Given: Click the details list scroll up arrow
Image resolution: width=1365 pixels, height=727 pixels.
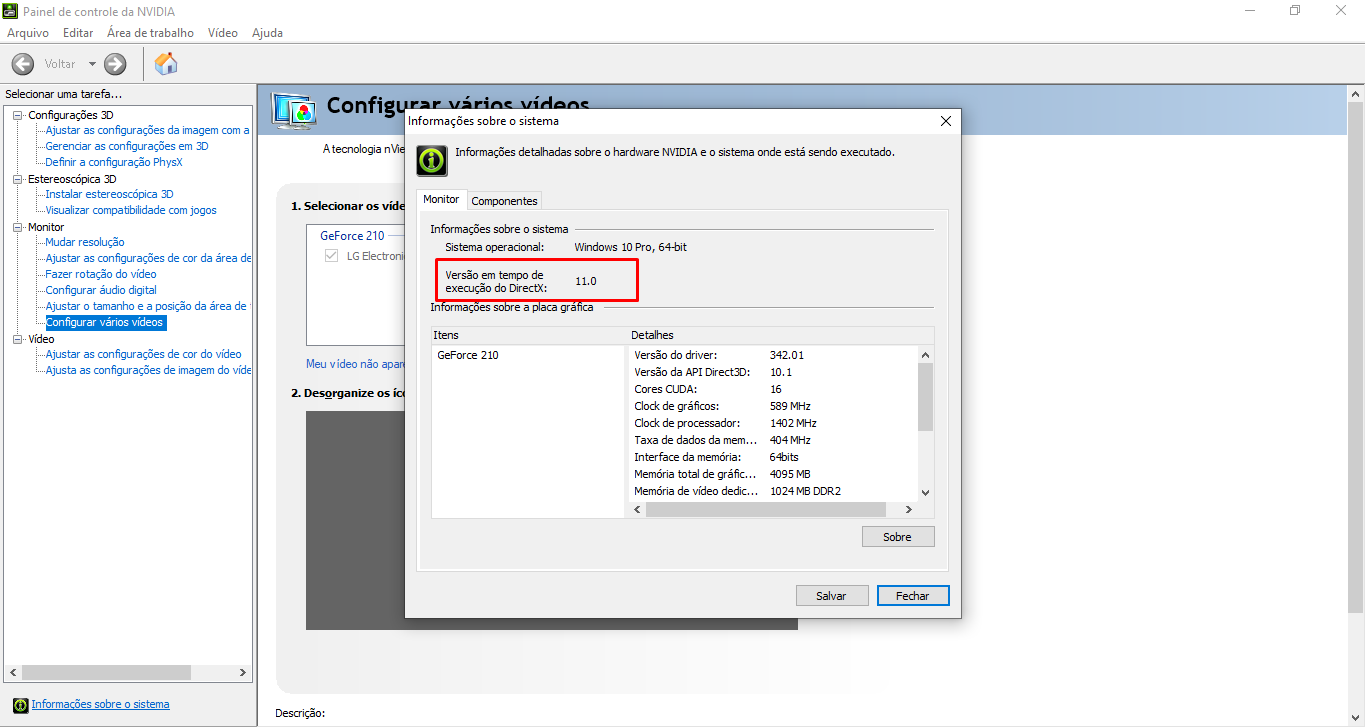Looking at the screenshot, I should pos(925,355).
